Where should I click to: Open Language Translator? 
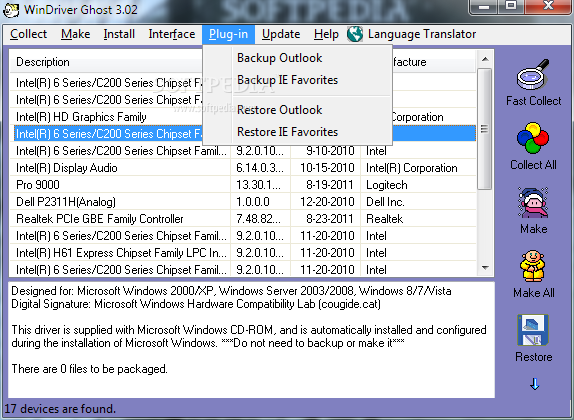[422, 34]
